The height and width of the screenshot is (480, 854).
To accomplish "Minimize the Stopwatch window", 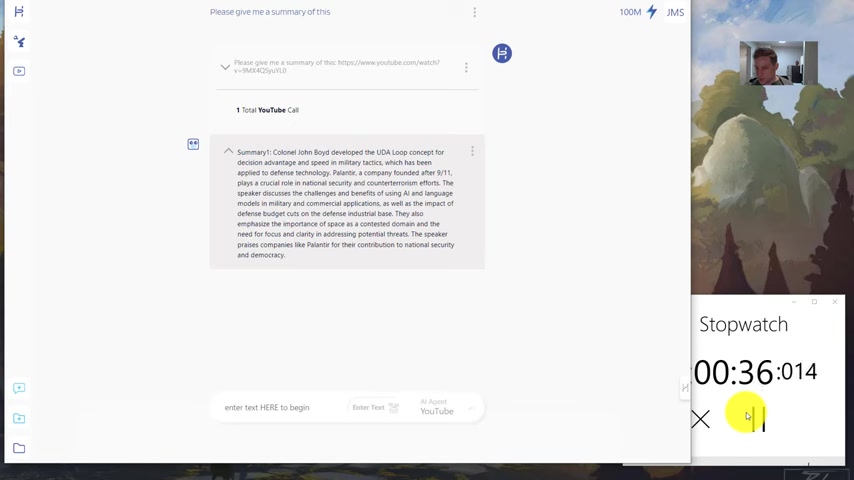I will coord(794,301).
